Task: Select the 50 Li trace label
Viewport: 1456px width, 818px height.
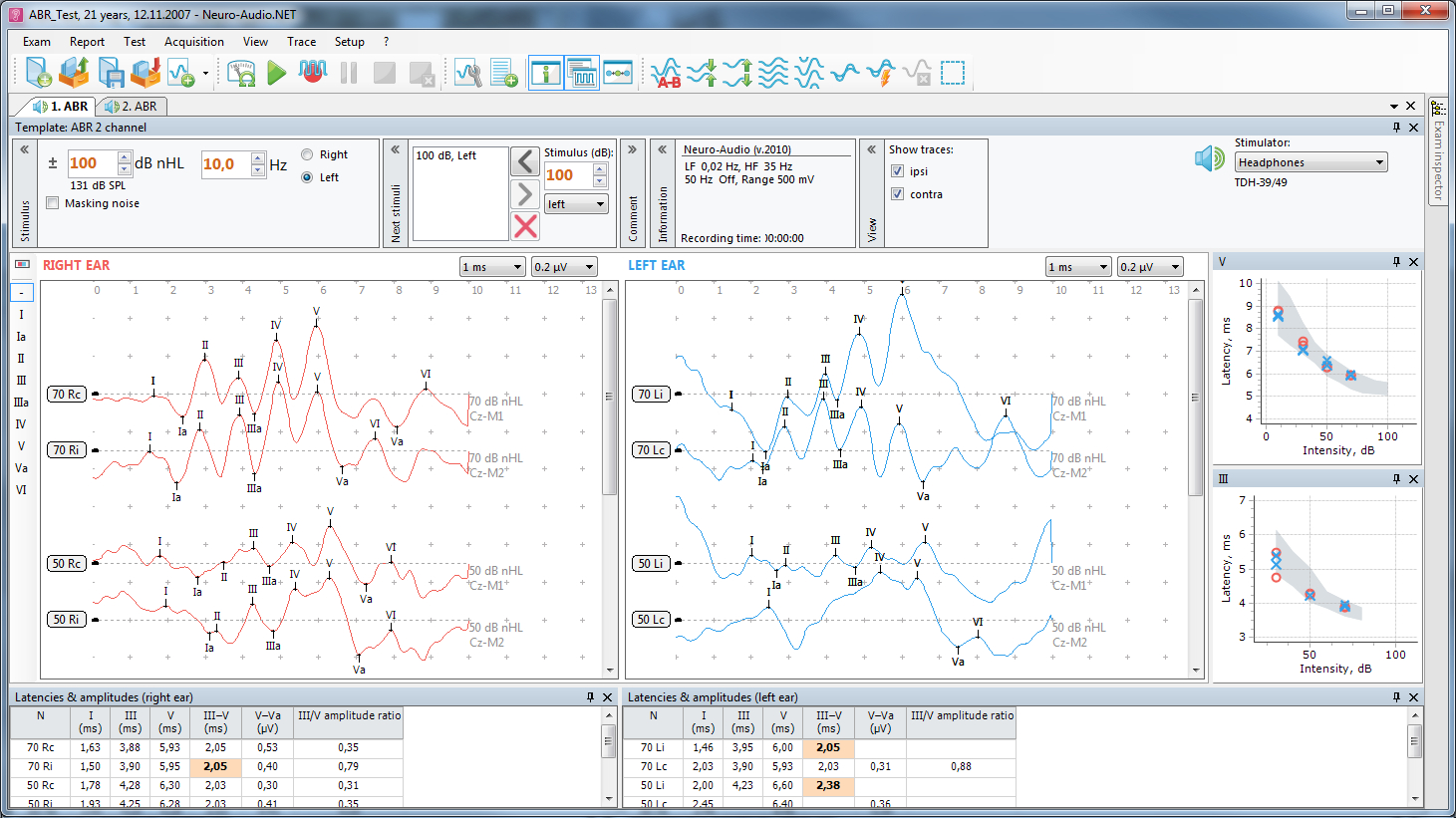Action: [651, 563]
